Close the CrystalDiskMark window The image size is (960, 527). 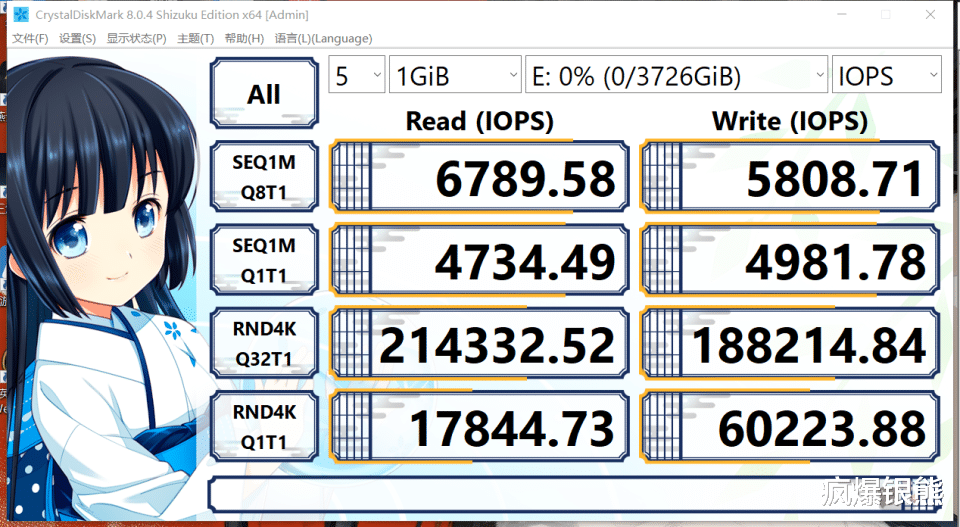click(930, 14)
